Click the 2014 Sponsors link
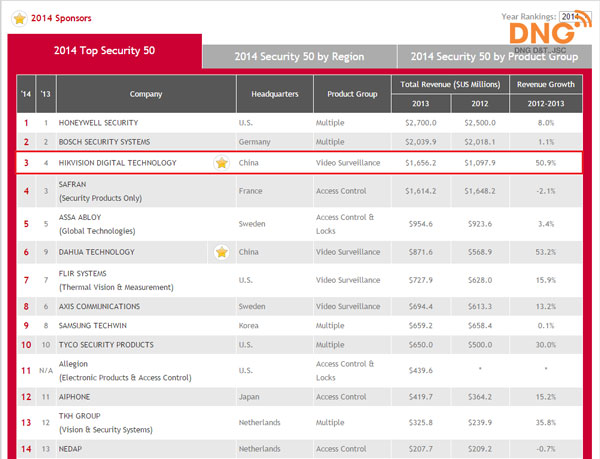Screen dimensions: 600x459 point(61,18)
